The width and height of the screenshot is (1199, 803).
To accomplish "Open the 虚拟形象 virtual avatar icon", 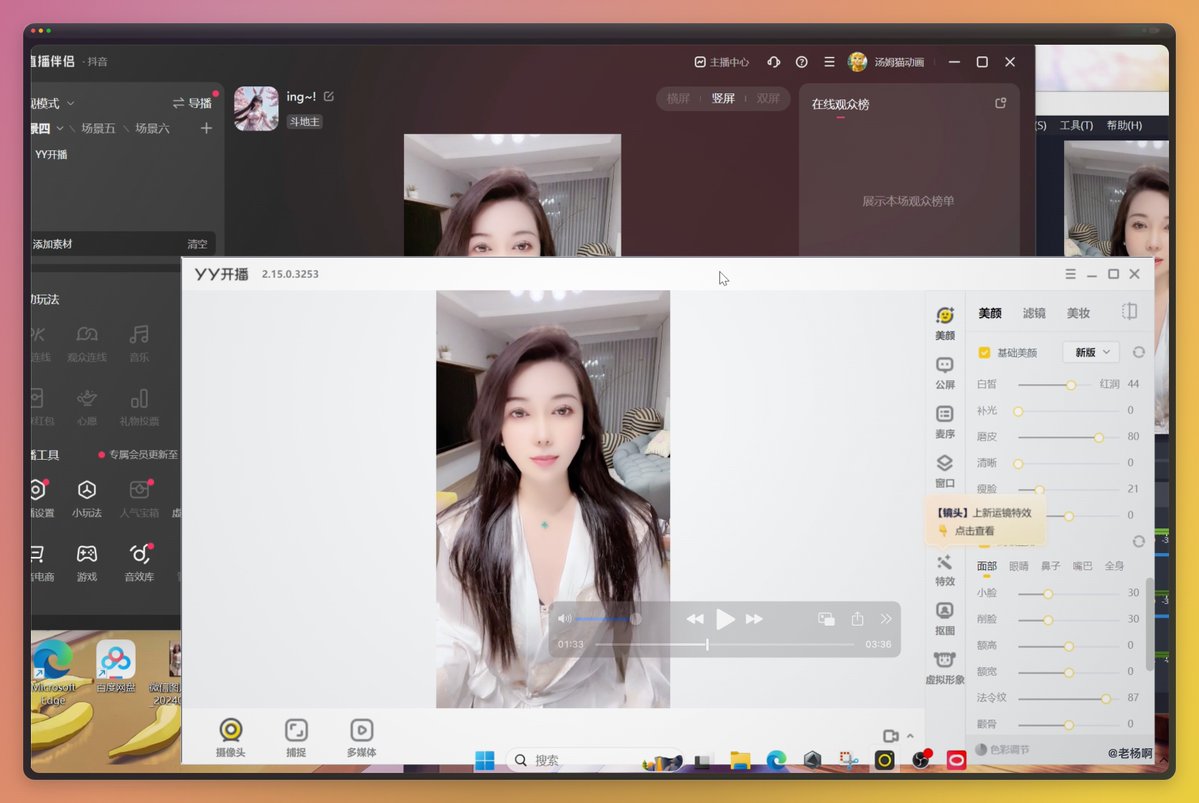I will pos(945,668).
